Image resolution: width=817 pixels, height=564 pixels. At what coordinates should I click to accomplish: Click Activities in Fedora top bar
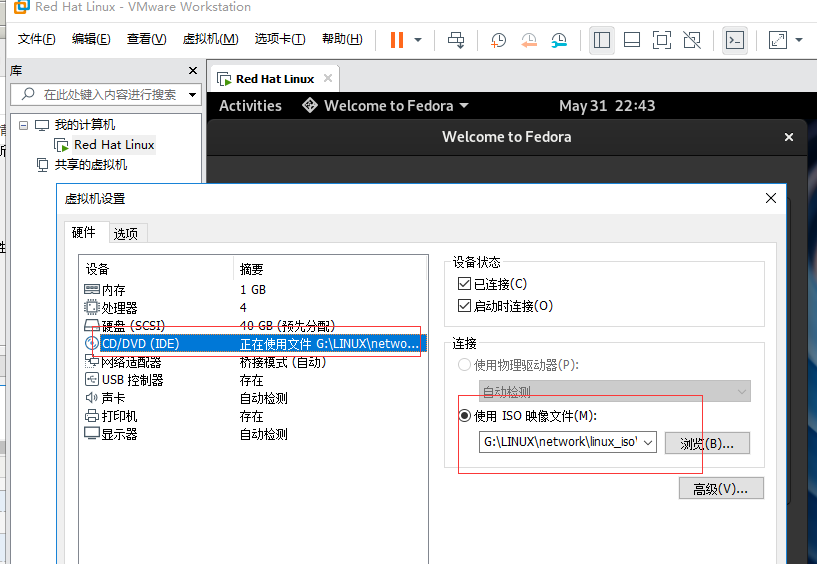(250, 106)
